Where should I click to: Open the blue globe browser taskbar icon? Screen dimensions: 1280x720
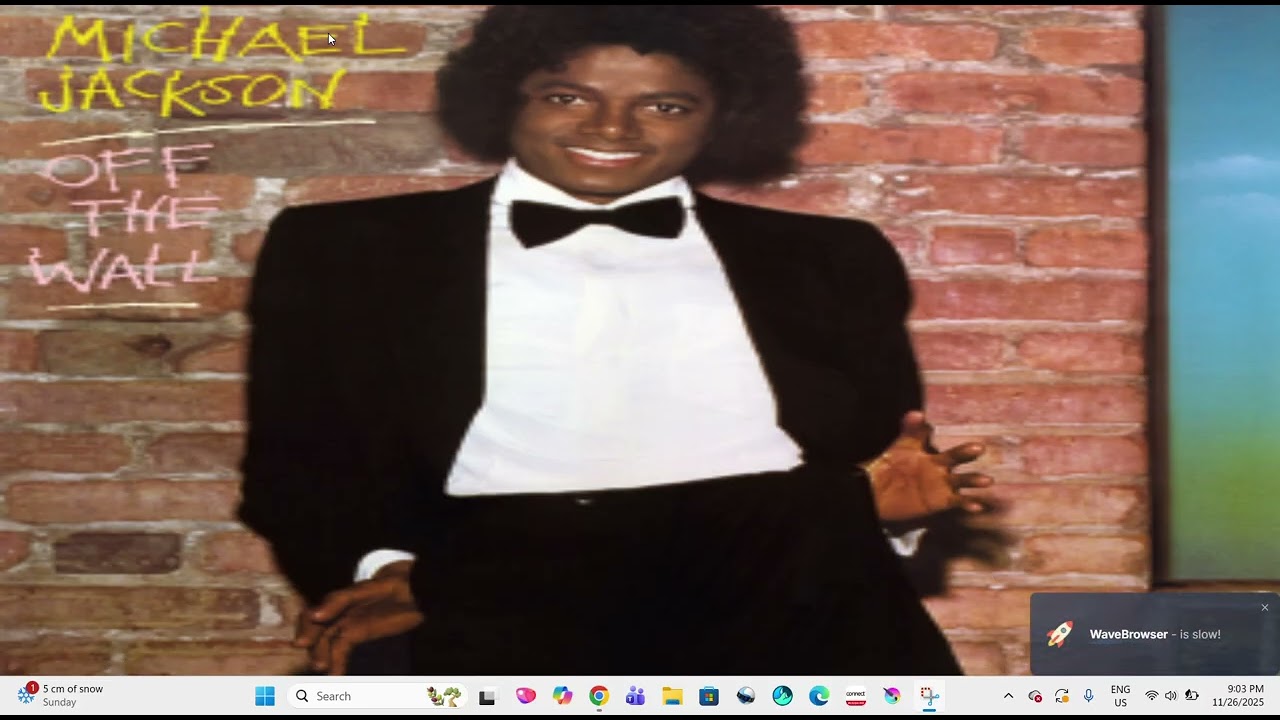pyautogui.click(x=746, y=696)
